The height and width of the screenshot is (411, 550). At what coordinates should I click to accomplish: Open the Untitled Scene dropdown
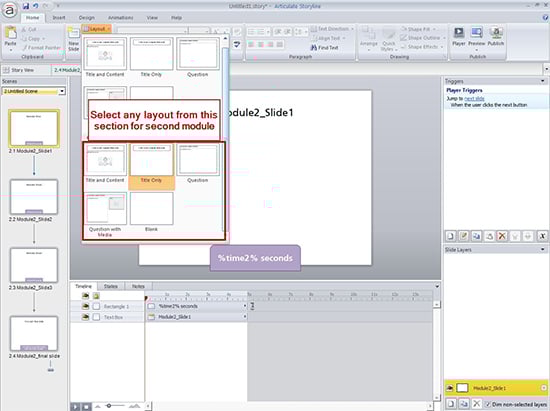[x=62, y=91]
